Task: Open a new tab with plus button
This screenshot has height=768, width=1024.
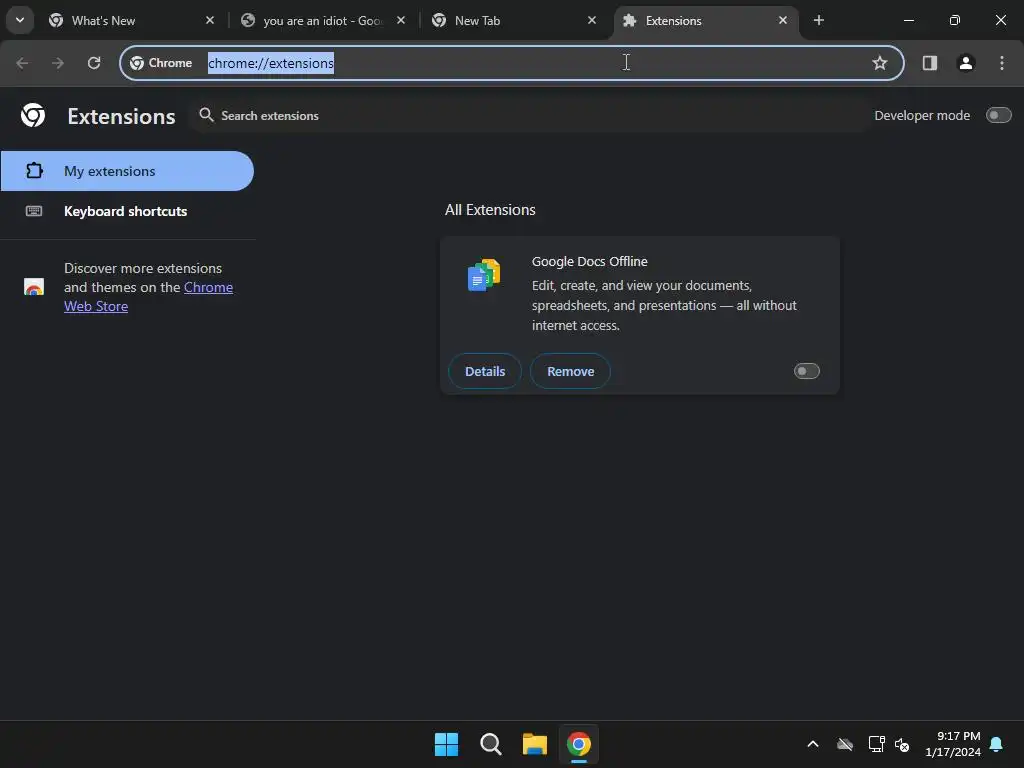Action: [818, 20]
